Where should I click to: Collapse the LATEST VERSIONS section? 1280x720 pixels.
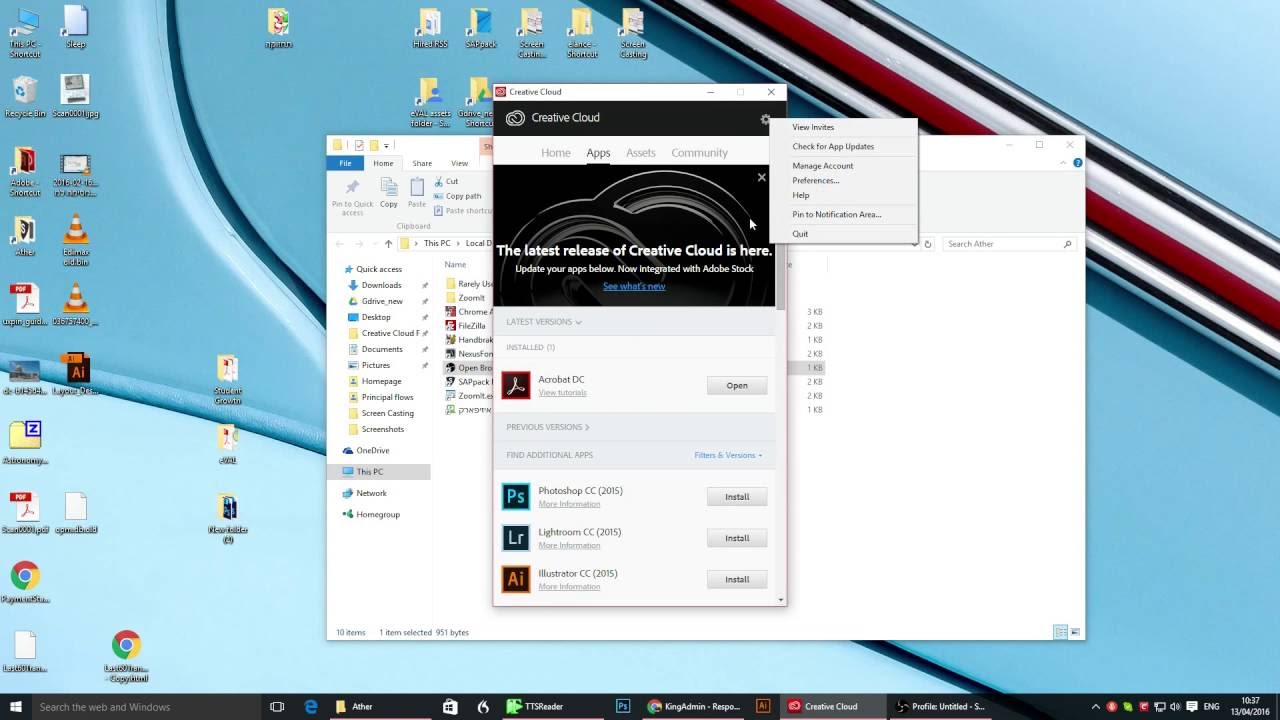point(544,322)
